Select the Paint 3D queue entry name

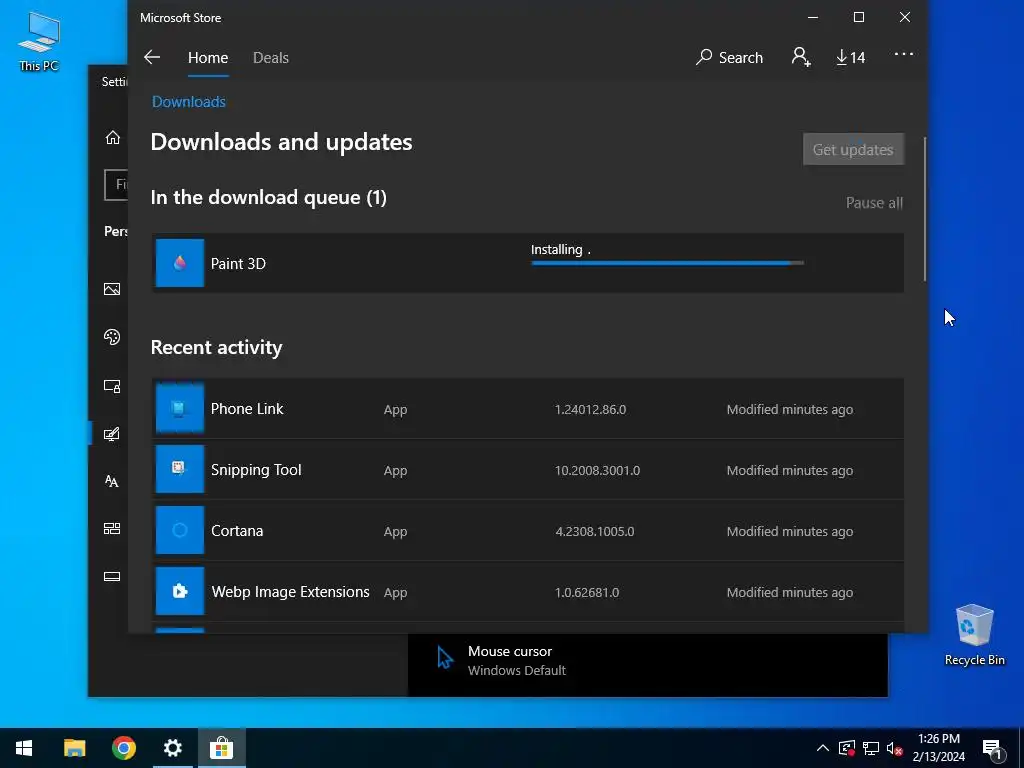pos(238,264)
